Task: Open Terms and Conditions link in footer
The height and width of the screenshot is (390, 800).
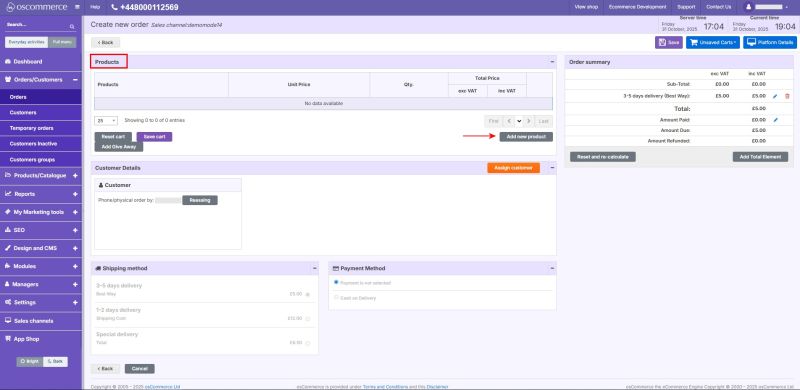Action: tap(385, 387)
